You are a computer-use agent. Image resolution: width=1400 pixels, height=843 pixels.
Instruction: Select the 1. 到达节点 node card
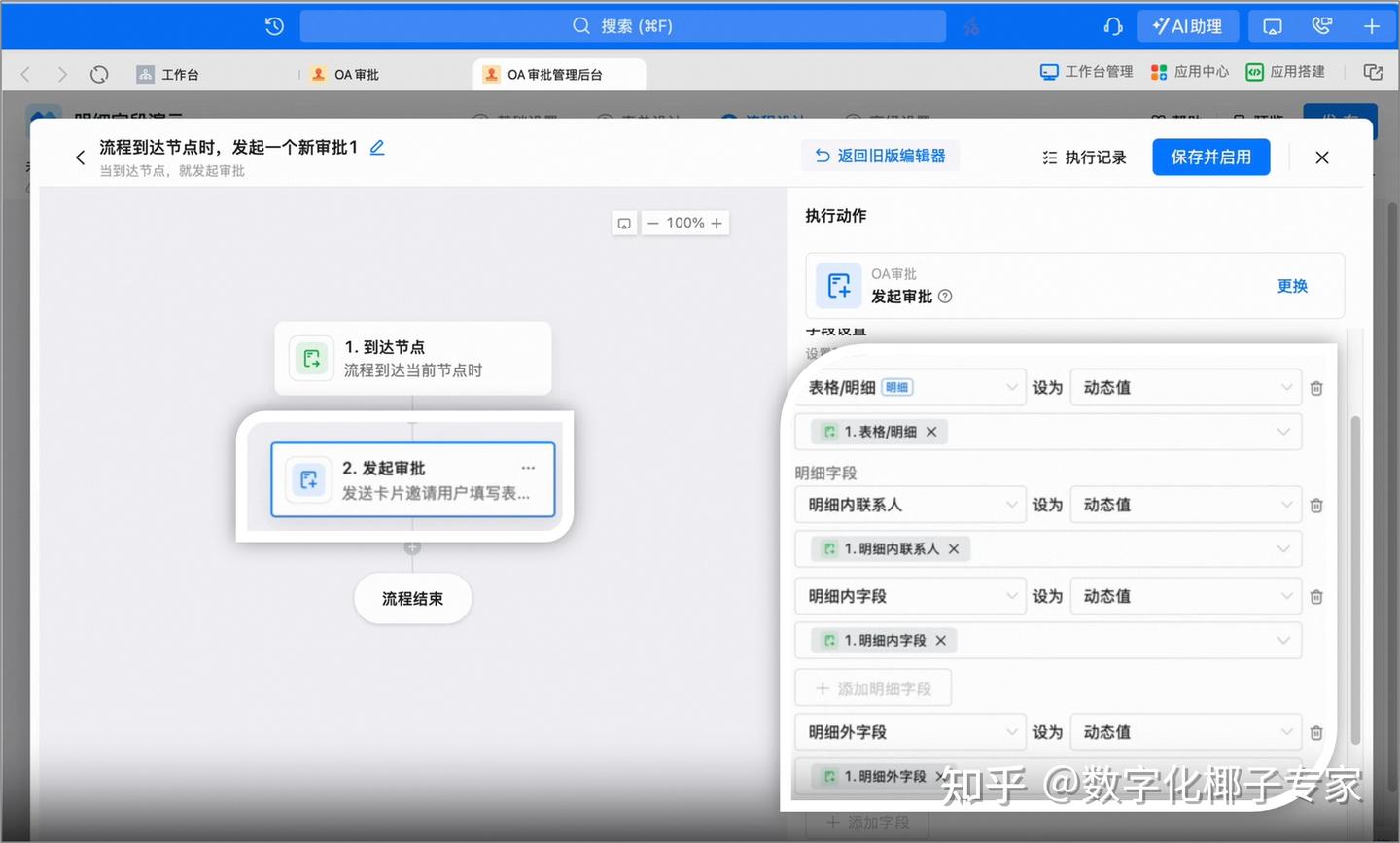click(x=413, y=358)
